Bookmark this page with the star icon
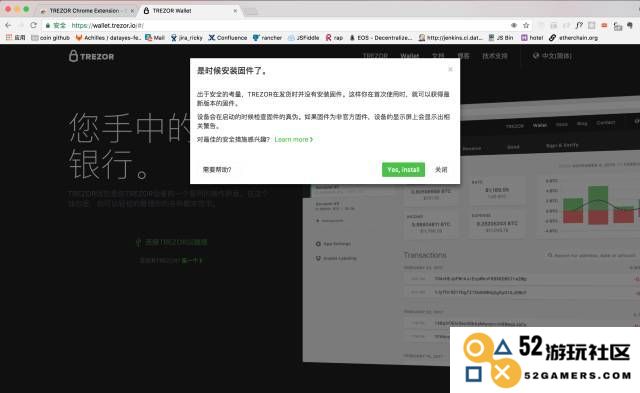Screen dimensions: 640x393 (526, 25)
